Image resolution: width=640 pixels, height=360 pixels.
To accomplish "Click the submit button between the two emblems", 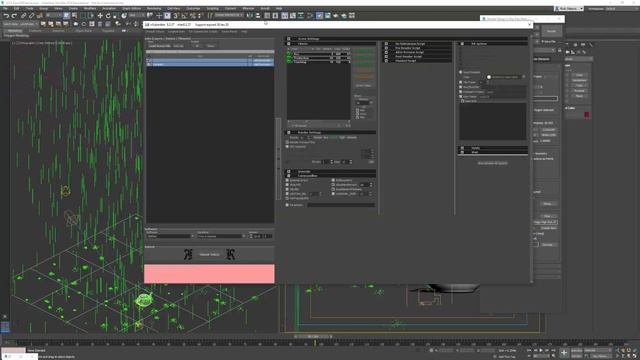I will coord(209,254).
